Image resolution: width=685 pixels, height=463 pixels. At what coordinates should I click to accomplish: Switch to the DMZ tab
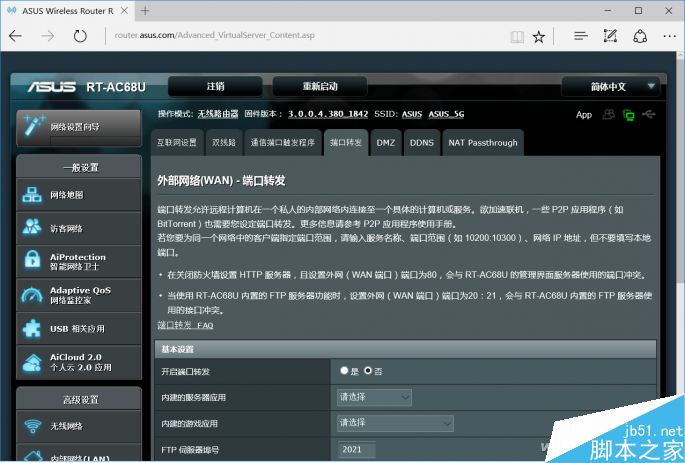coord(386,143)
